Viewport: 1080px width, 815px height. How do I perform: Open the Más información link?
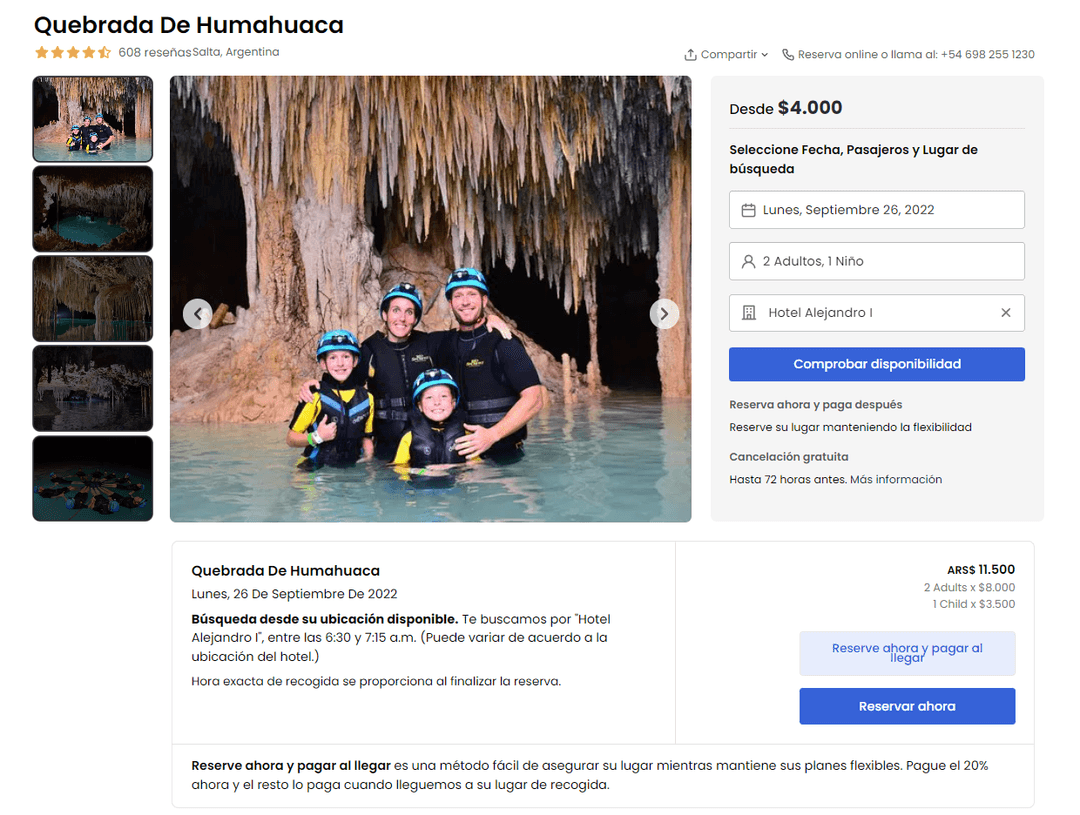point(895,479)
